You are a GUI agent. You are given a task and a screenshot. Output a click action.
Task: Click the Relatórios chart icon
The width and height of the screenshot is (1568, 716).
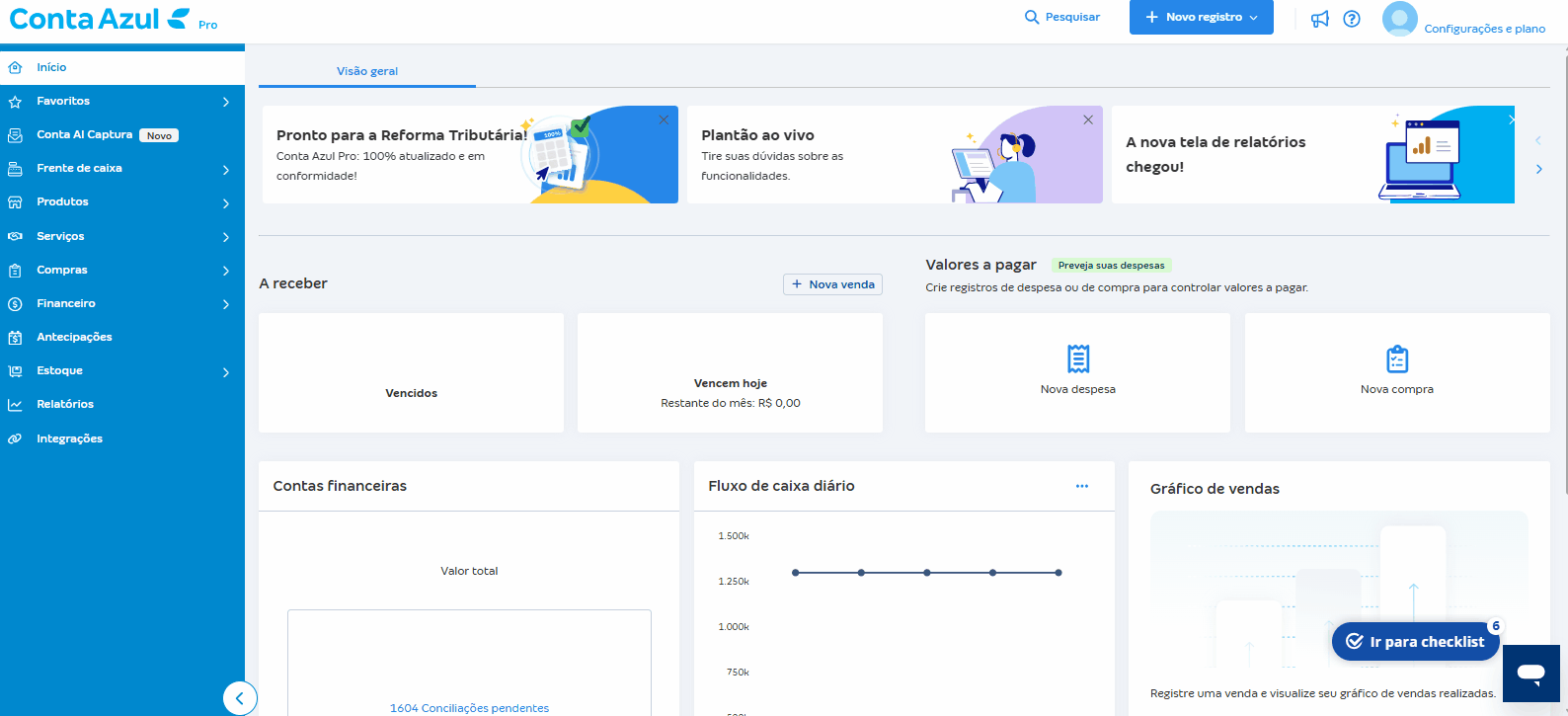(x=15, y=405)
